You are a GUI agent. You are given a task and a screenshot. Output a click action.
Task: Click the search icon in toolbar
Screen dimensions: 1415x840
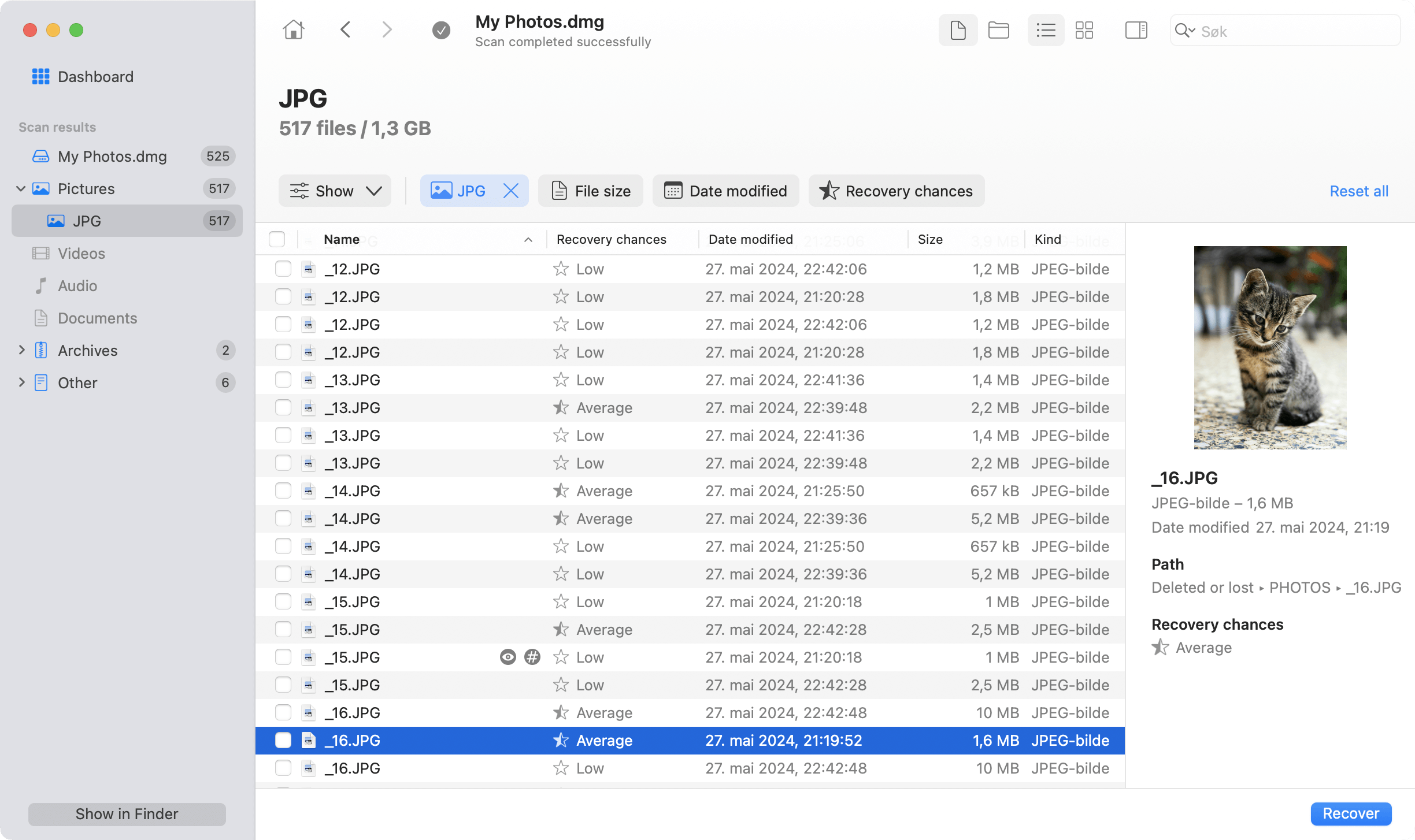[1183, 30]
